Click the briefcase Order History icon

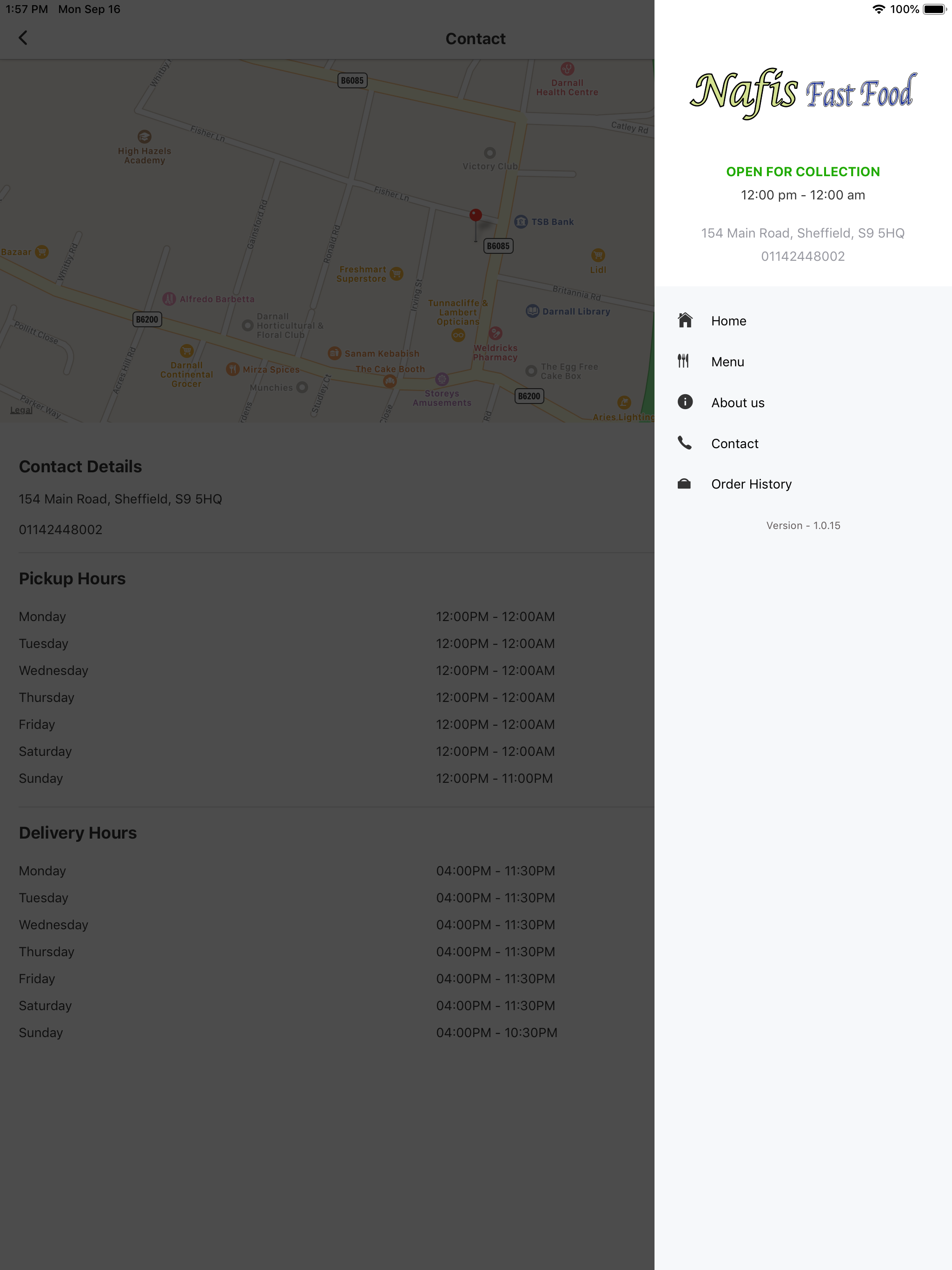point(684,484)
